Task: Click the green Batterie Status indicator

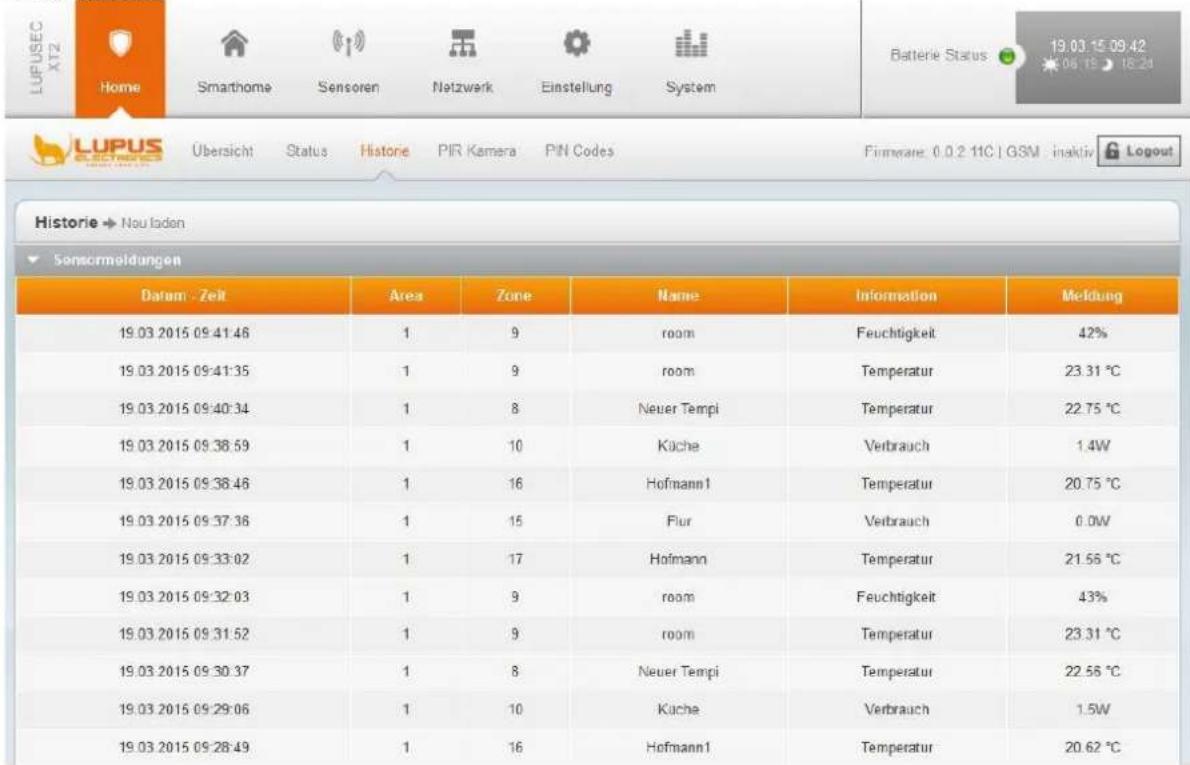Action: [1007, 56]
